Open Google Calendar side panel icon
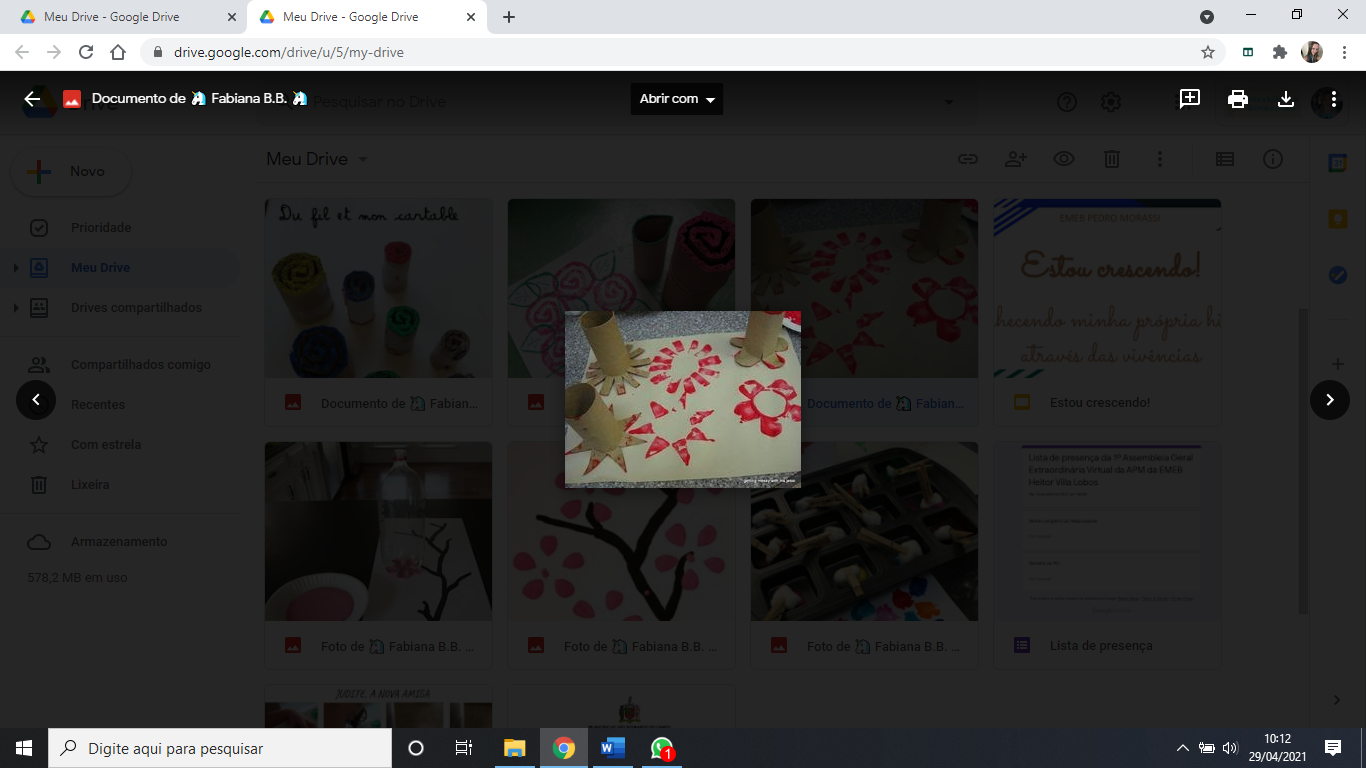The image size is (1366, 768). [1337, 163]
